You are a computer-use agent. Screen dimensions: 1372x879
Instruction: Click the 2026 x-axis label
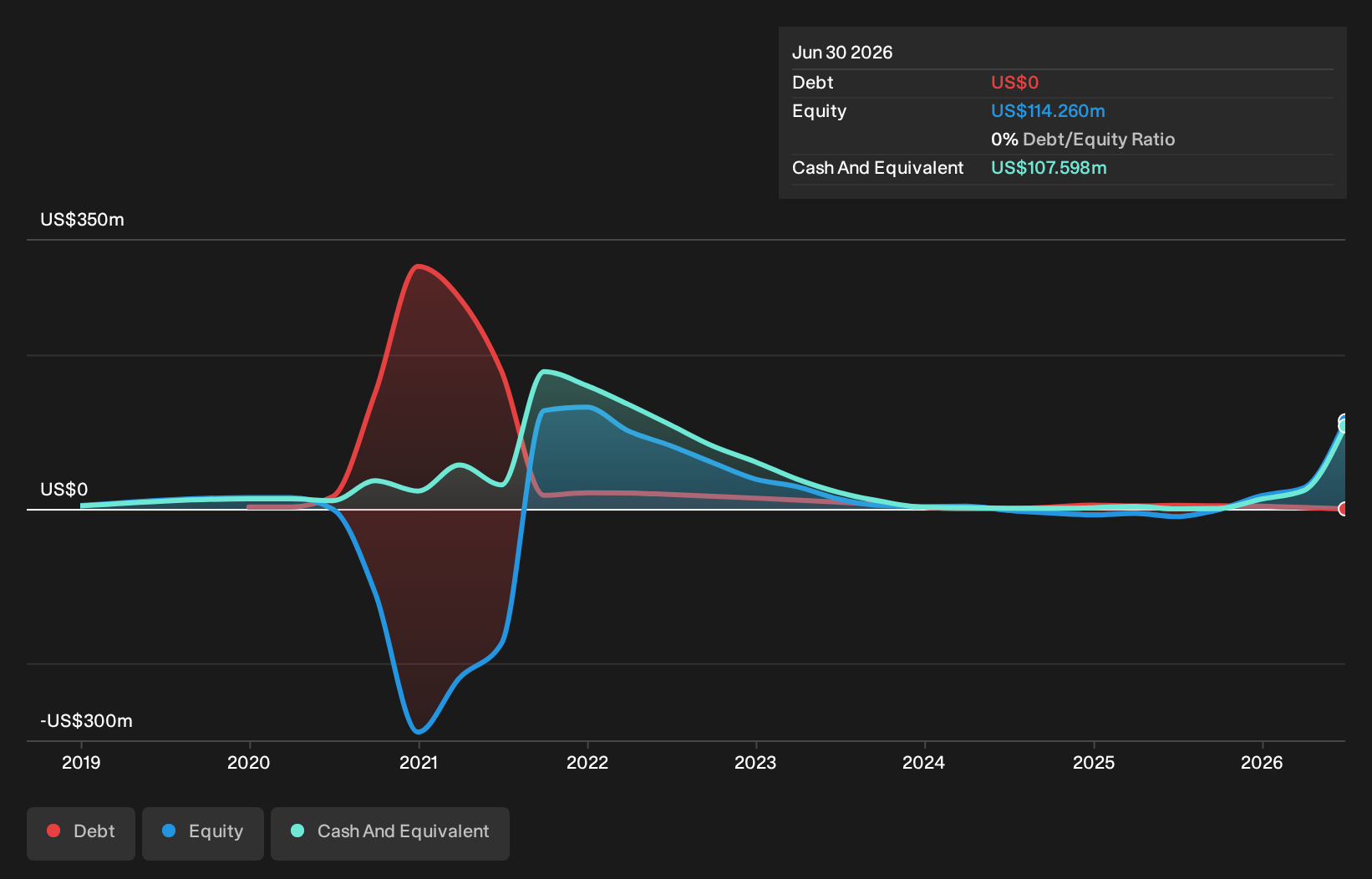1262,762
